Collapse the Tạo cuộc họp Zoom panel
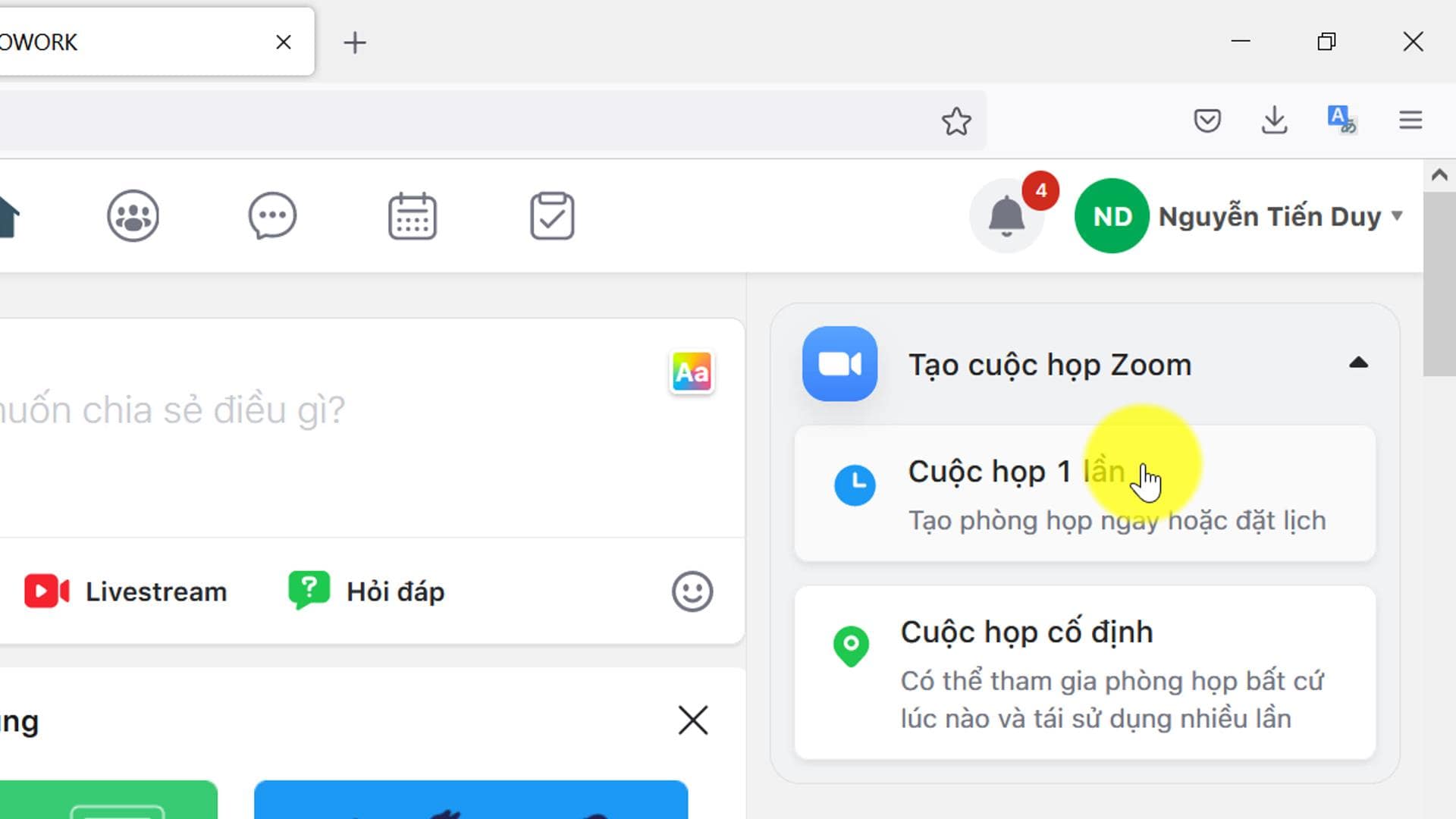1456x819 pixels. point(1358,363)
